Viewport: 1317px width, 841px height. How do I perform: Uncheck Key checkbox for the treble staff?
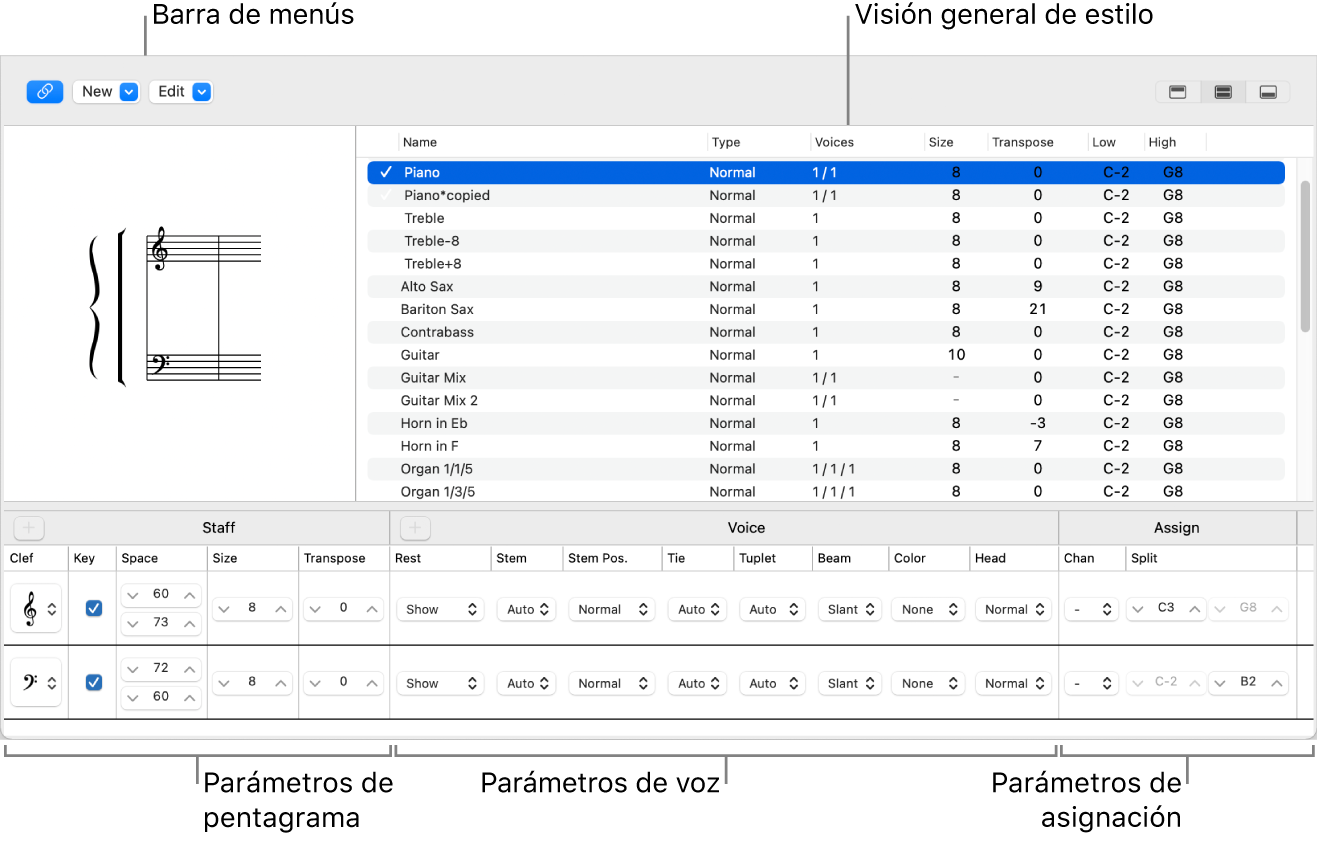tap(94, 608)
